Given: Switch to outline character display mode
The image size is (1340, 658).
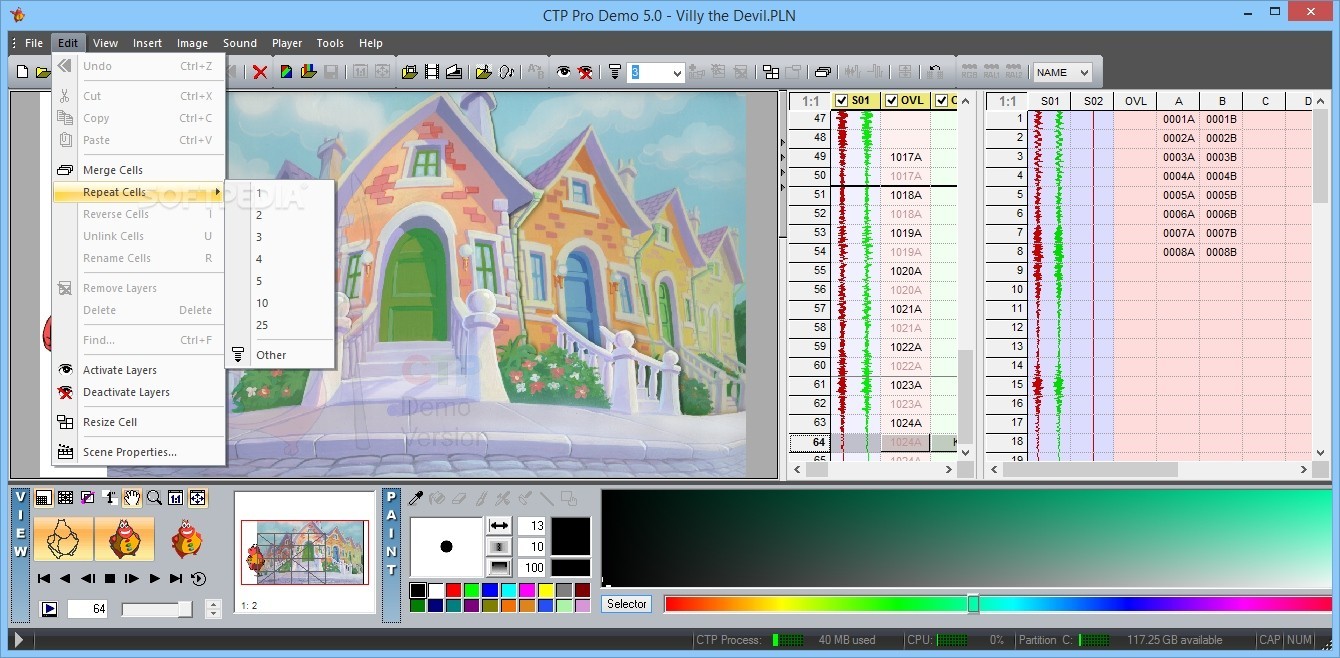Looking at the screenshot, I should click(x=63, y=538).
